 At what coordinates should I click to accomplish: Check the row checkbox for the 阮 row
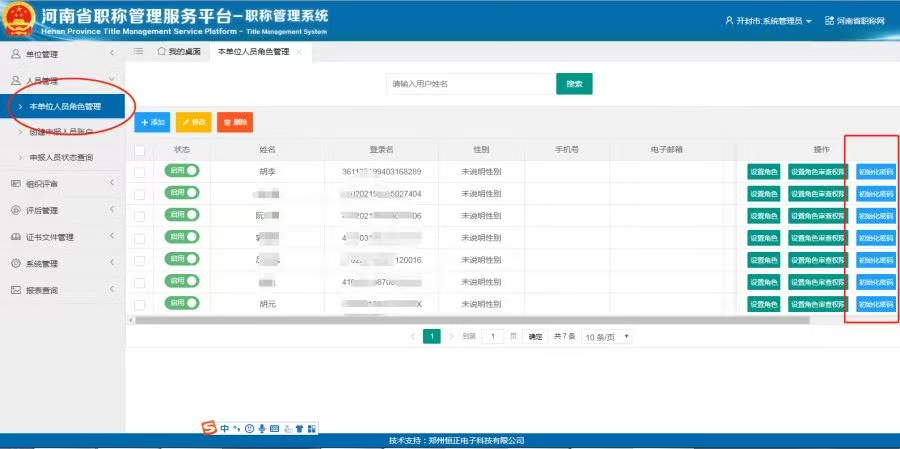tap(139, 216)
